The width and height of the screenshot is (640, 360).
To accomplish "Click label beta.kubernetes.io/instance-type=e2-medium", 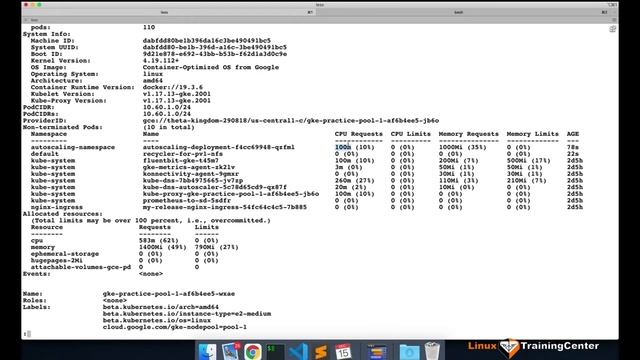I will [187, 313].
